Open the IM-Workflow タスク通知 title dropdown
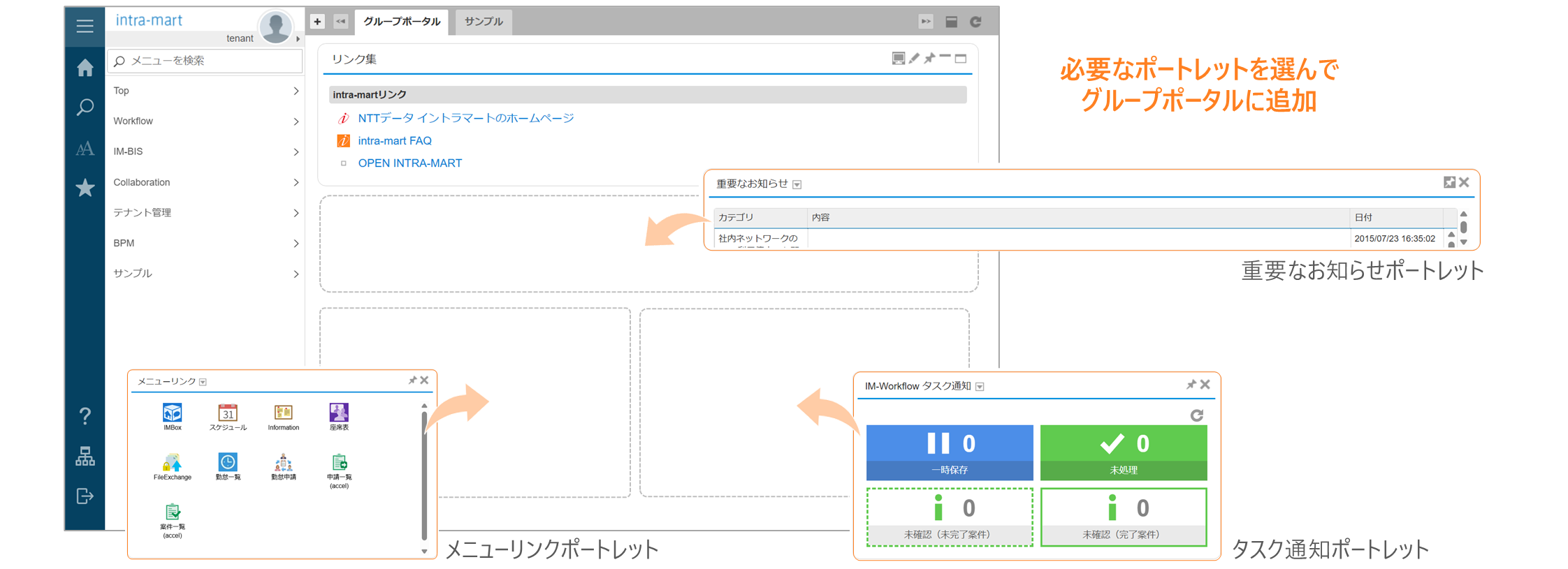This screenshot has height=569, width=1568. coord(980,387)
